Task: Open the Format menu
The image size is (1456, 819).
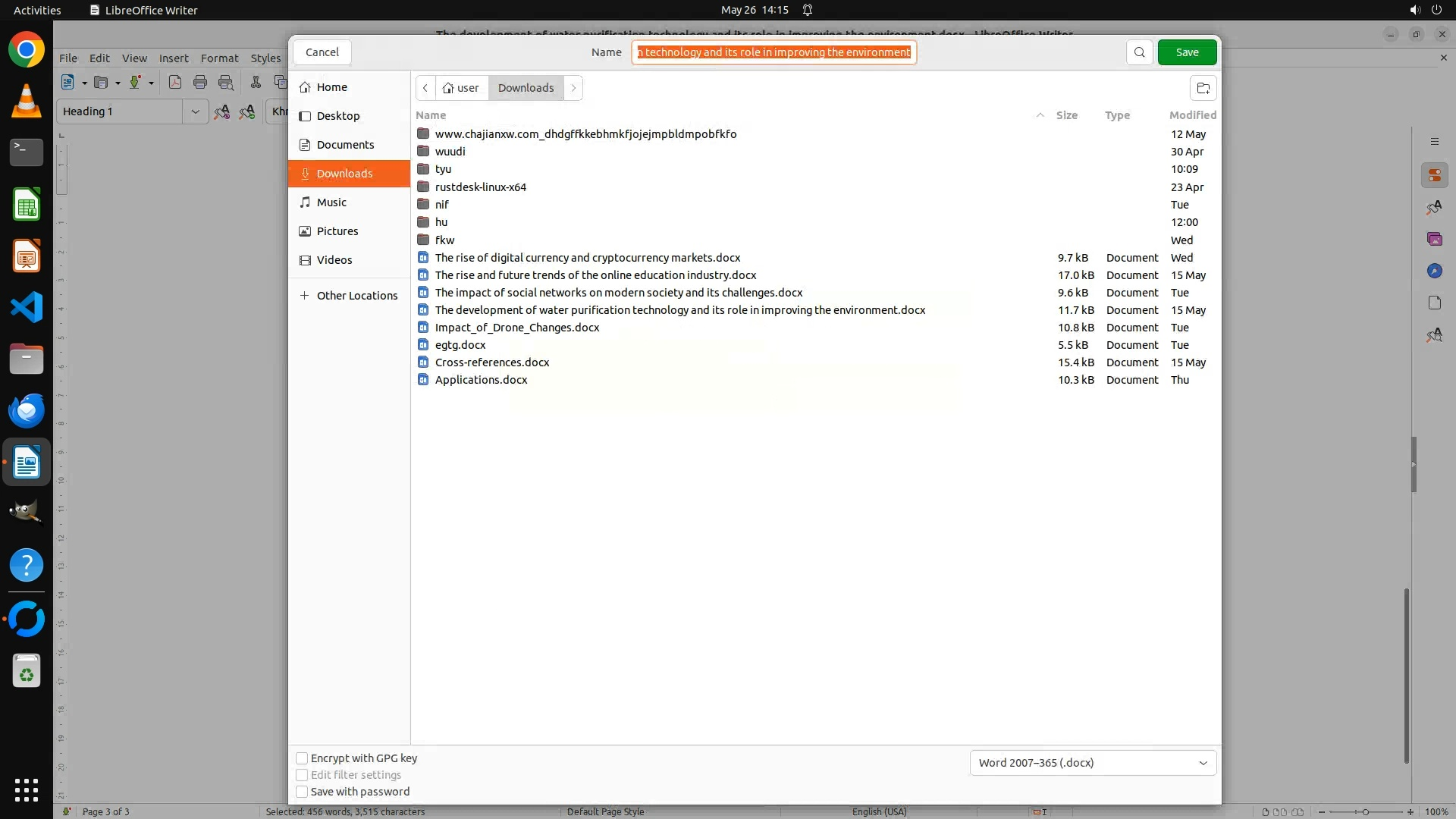Action: (219, 58)
